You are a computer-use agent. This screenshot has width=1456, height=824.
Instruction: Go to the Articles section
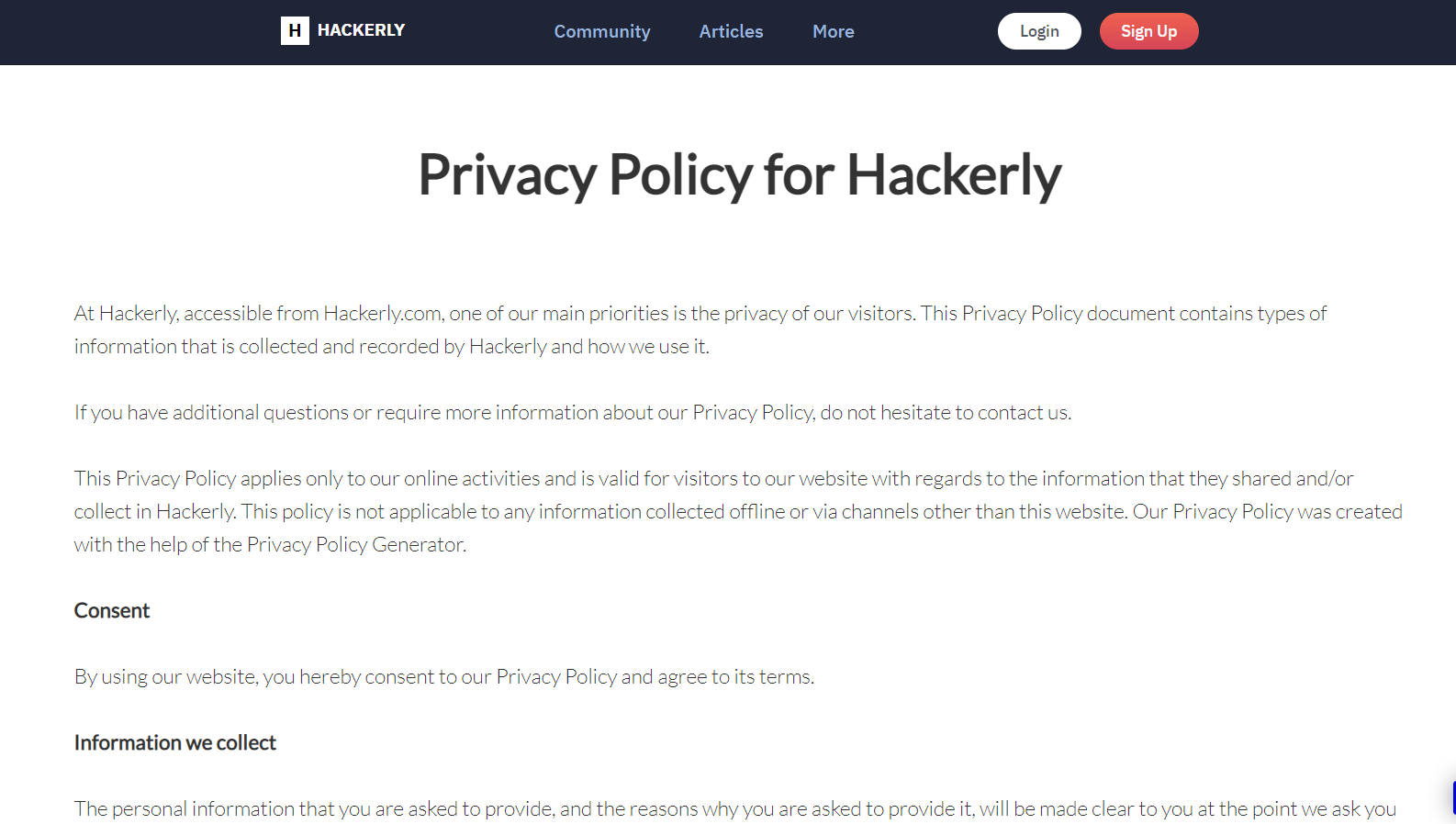point(731,31)
